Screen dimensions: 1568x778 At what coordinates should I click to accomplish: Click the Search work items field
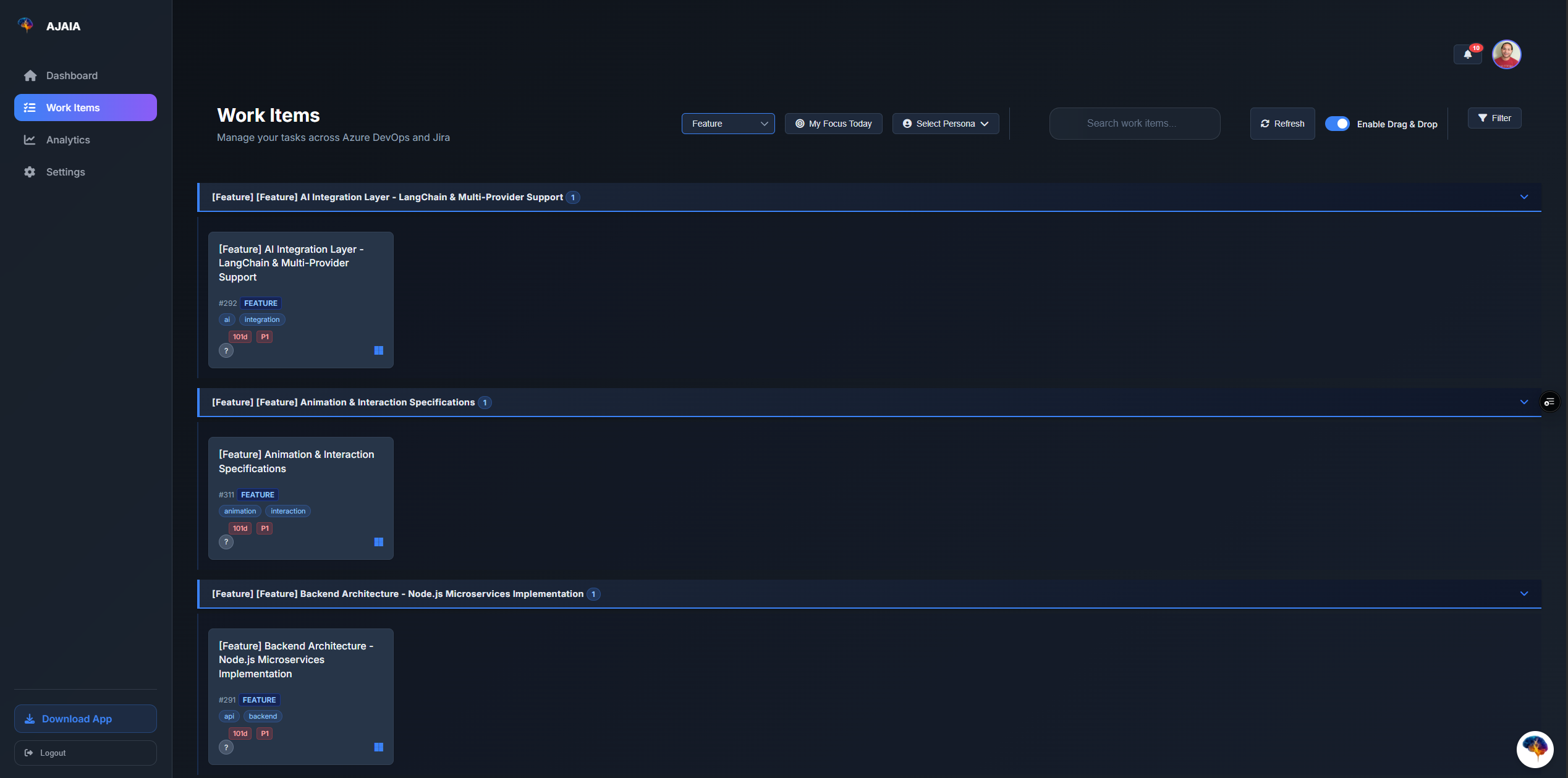pos(1134,124)
